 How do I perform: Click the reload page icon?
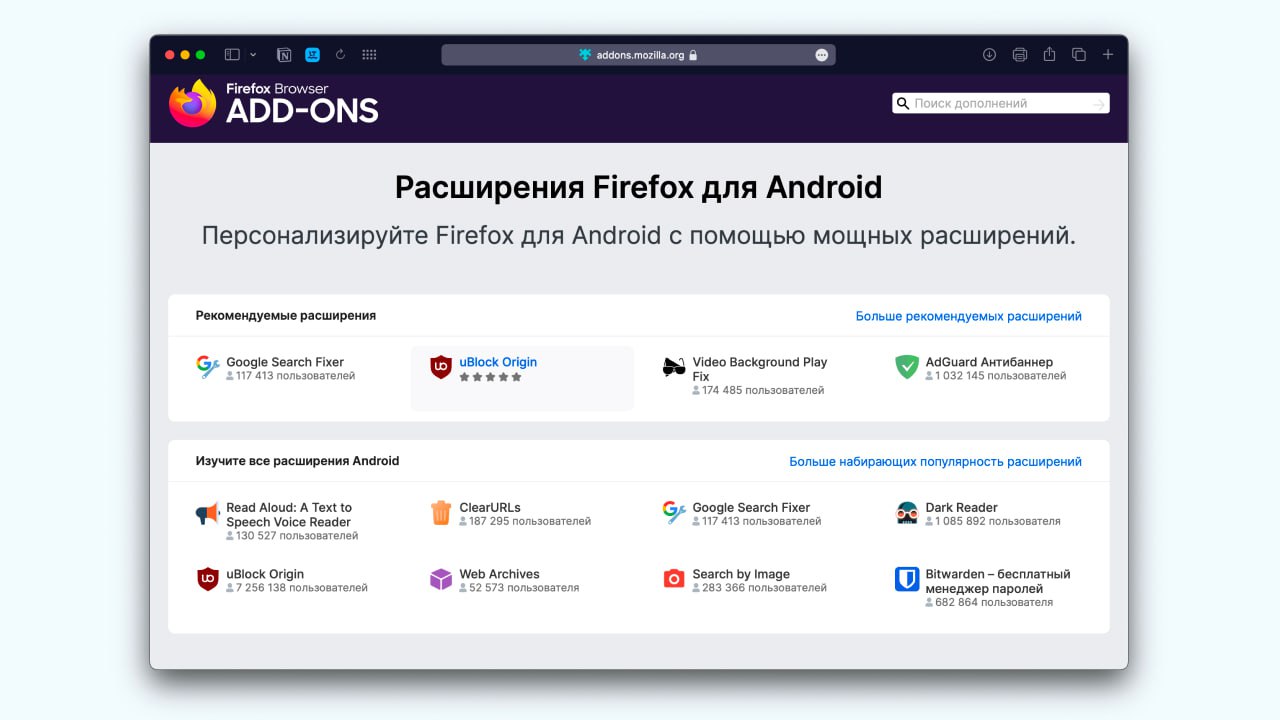tap(340, 55)
